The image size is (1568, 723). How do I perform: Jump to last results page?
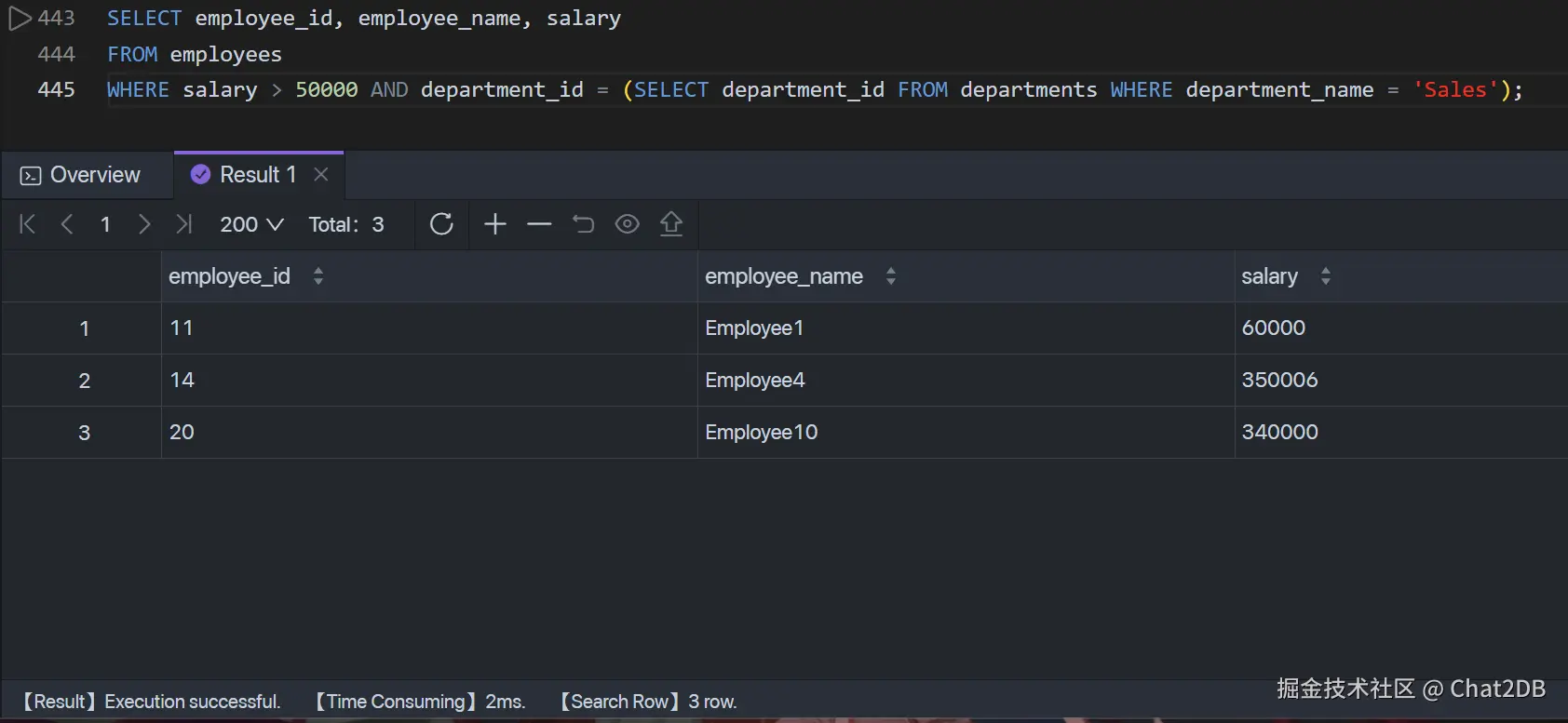pyautogui.click(x=183, y=224)
